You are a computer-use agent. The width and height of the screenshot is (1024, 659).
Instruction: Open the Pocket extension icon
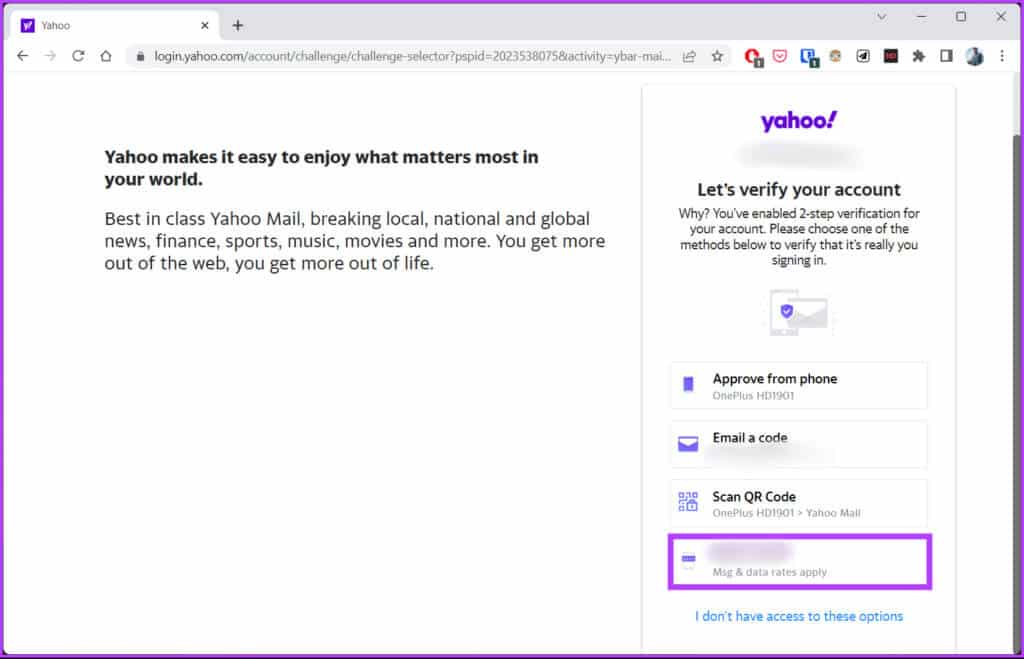click(x=780, y=56)
